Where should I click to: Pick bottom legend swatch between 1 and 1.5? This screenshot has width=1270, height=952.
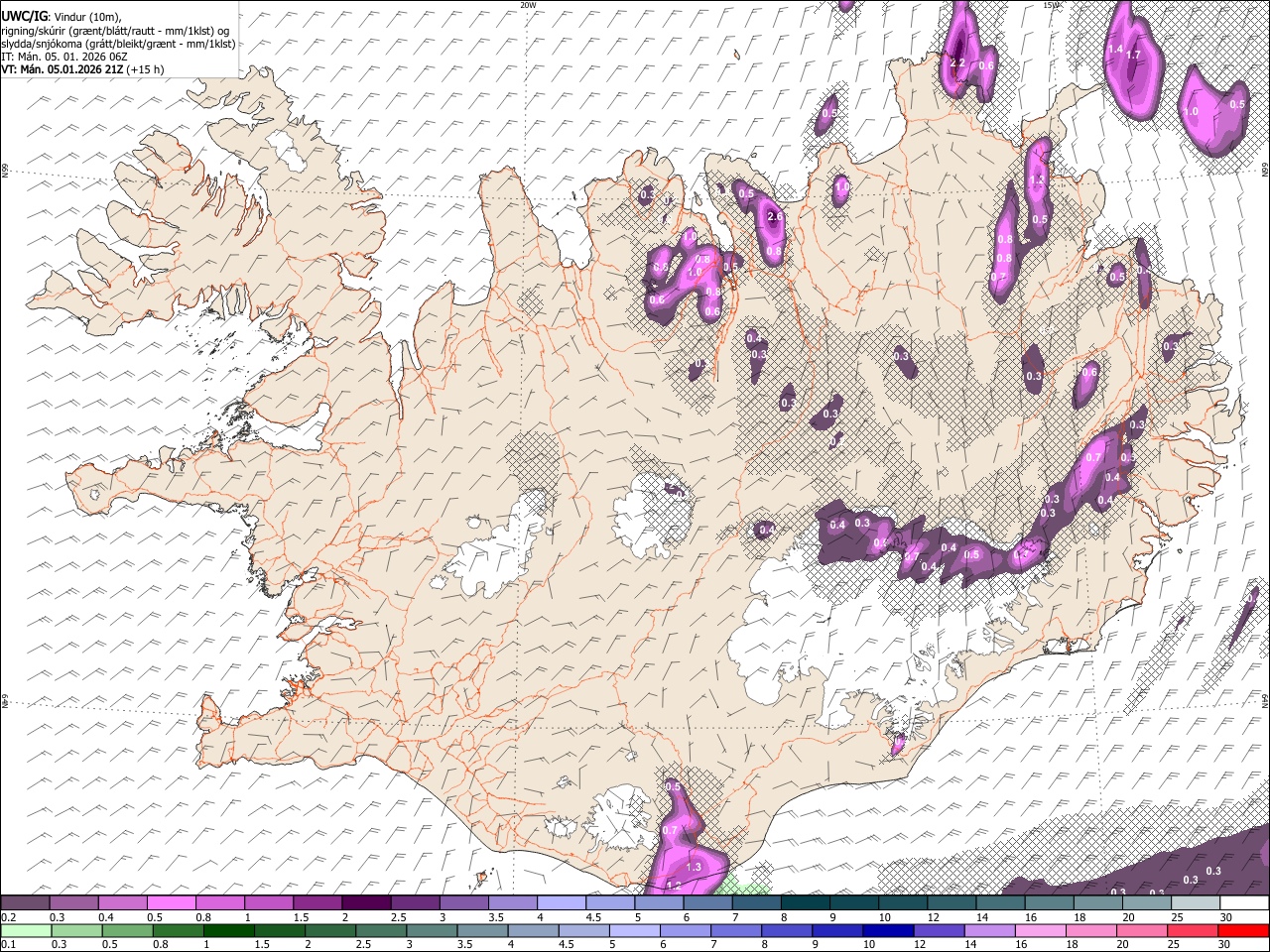[x=228, y=930]
